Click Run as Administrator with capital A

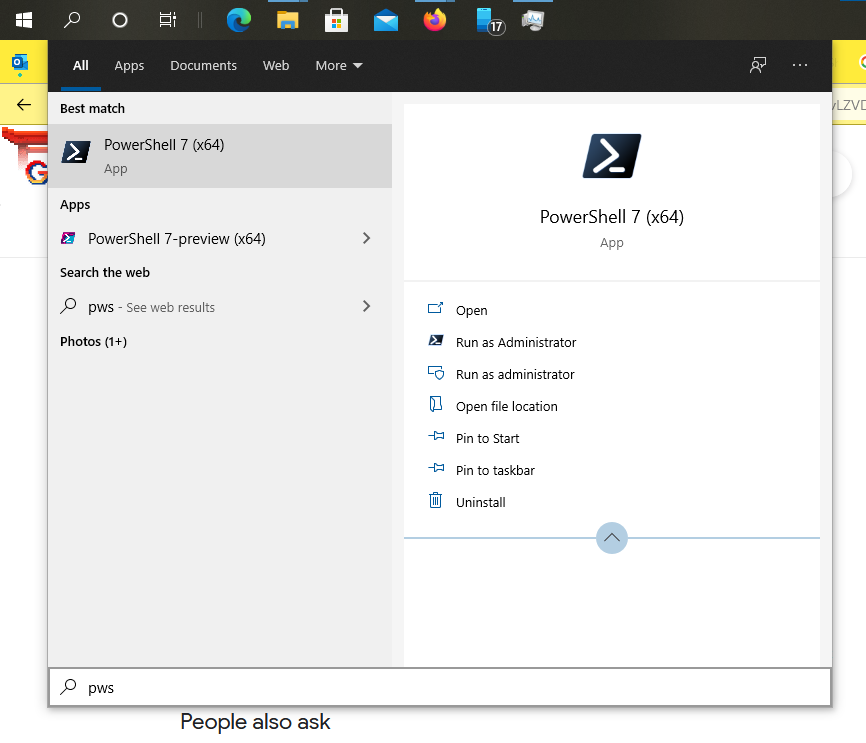click(516, 342)
